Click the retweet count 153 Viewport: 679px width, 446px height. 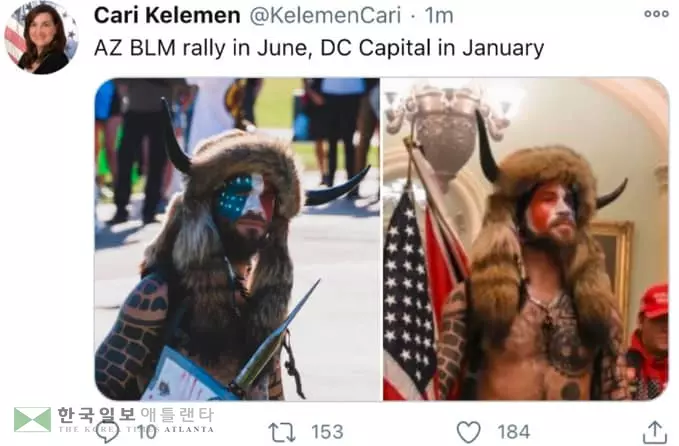327,432
